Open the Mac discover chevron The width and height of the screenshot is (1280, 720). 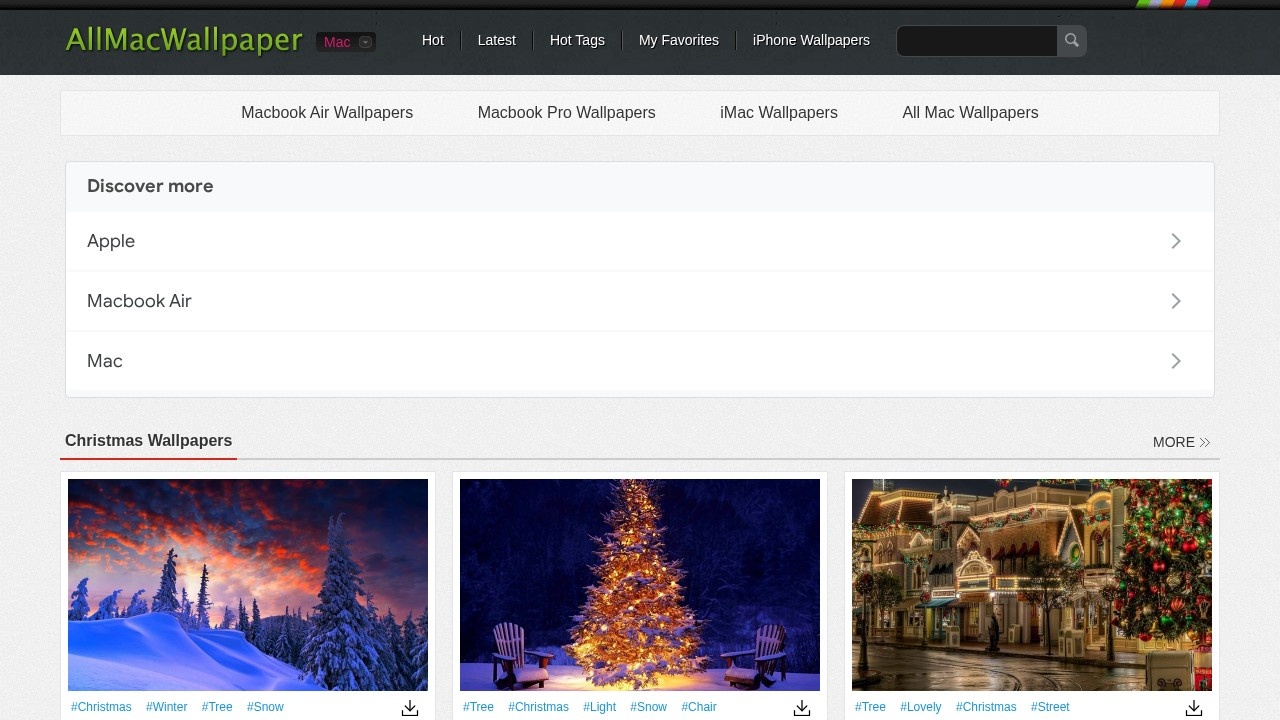(1176, 361)
